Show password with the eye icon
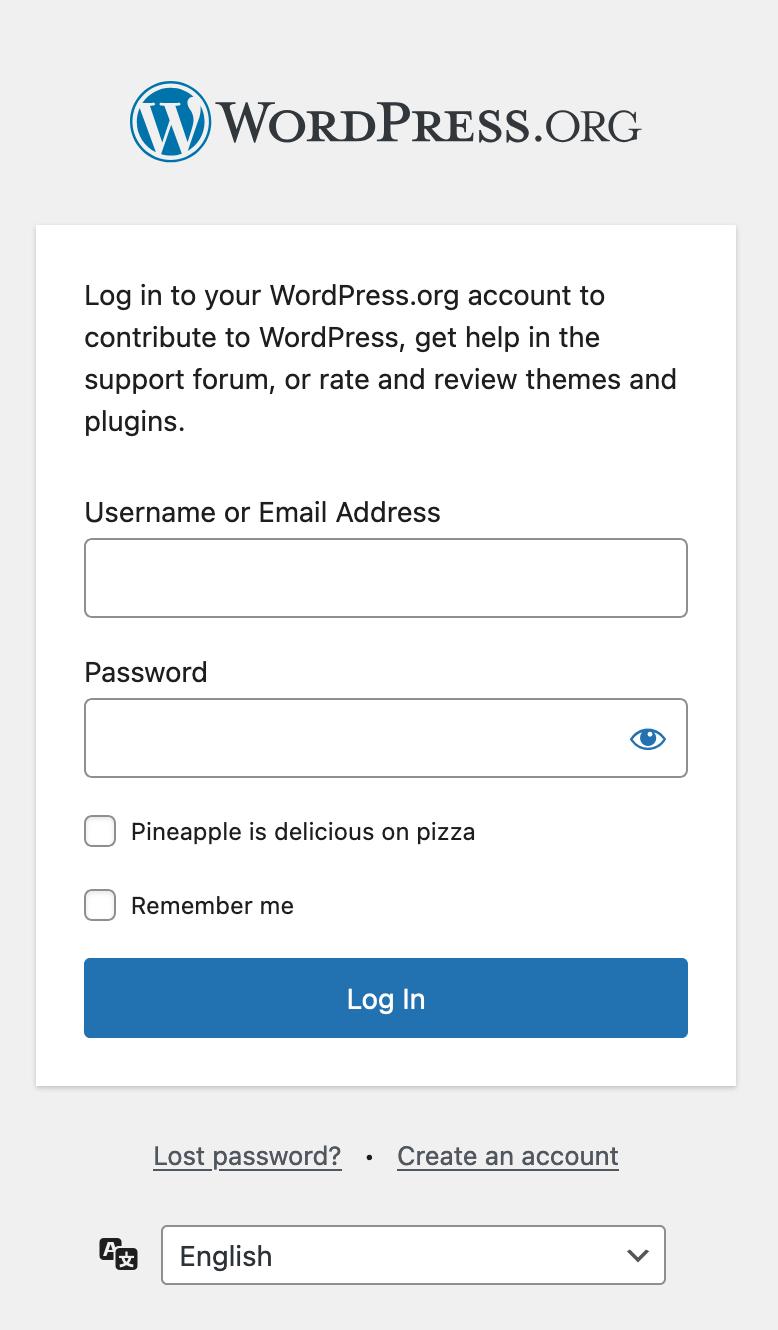Image resolution: width=778 pixels, height=1330 pixels. pyautogui.click(x=648, y=739)
